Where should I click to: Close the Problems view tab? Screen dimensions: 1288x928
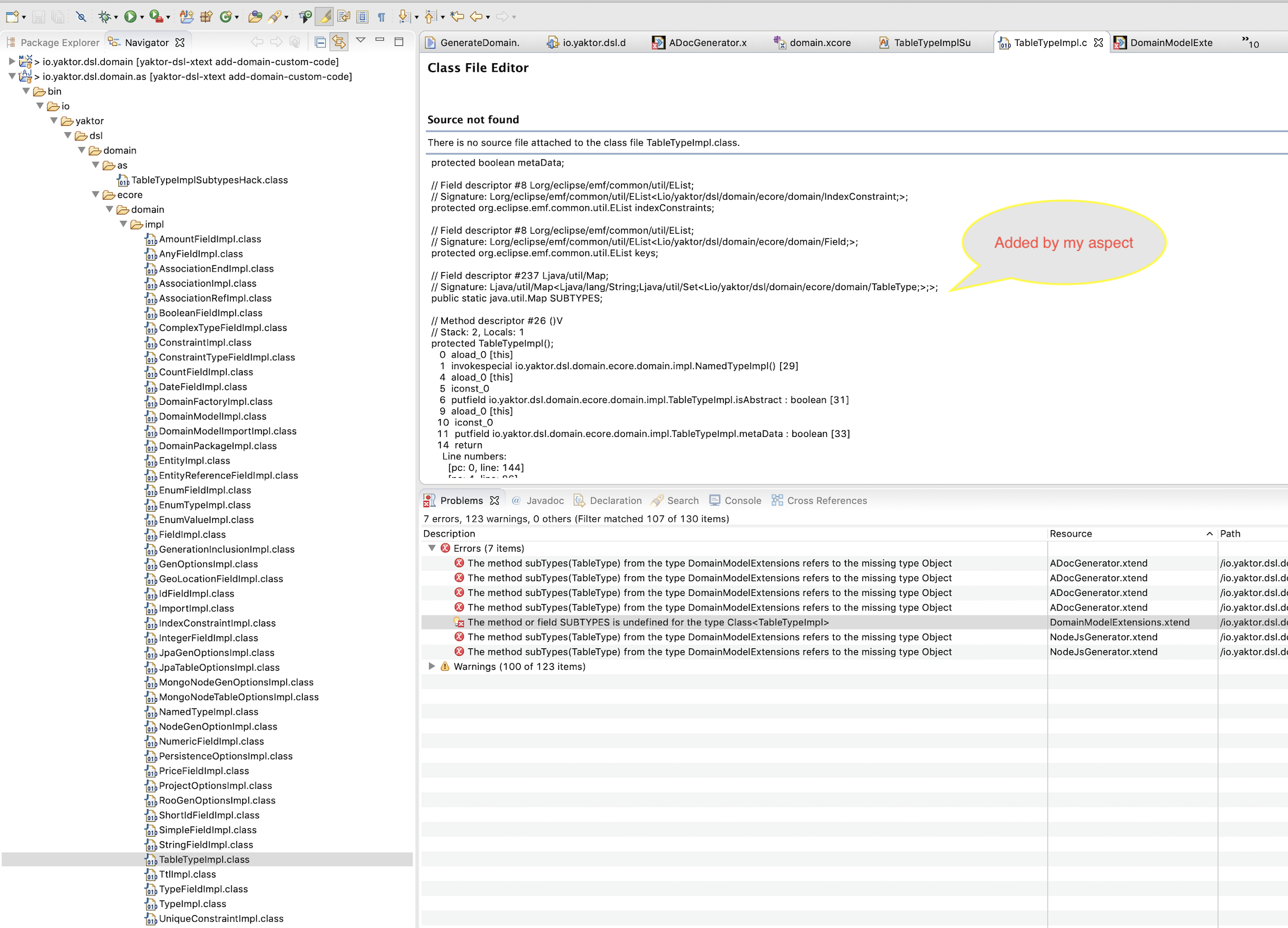(494, 501)
